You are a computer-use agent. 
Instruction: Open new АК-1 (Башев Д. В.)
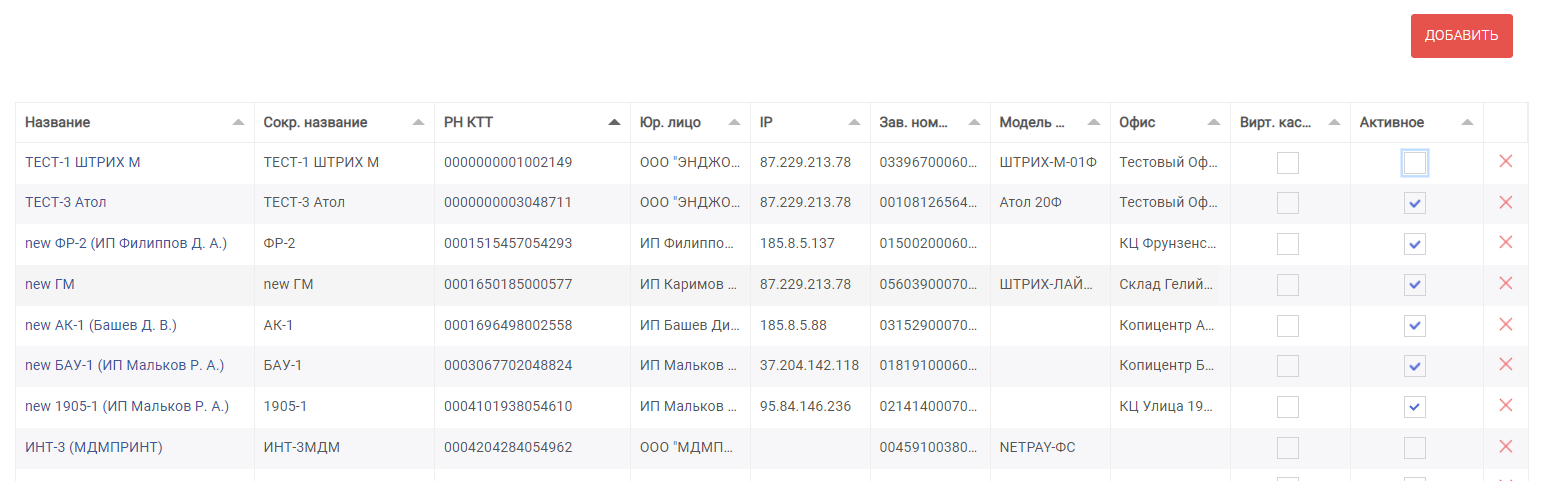click(101, 325)
